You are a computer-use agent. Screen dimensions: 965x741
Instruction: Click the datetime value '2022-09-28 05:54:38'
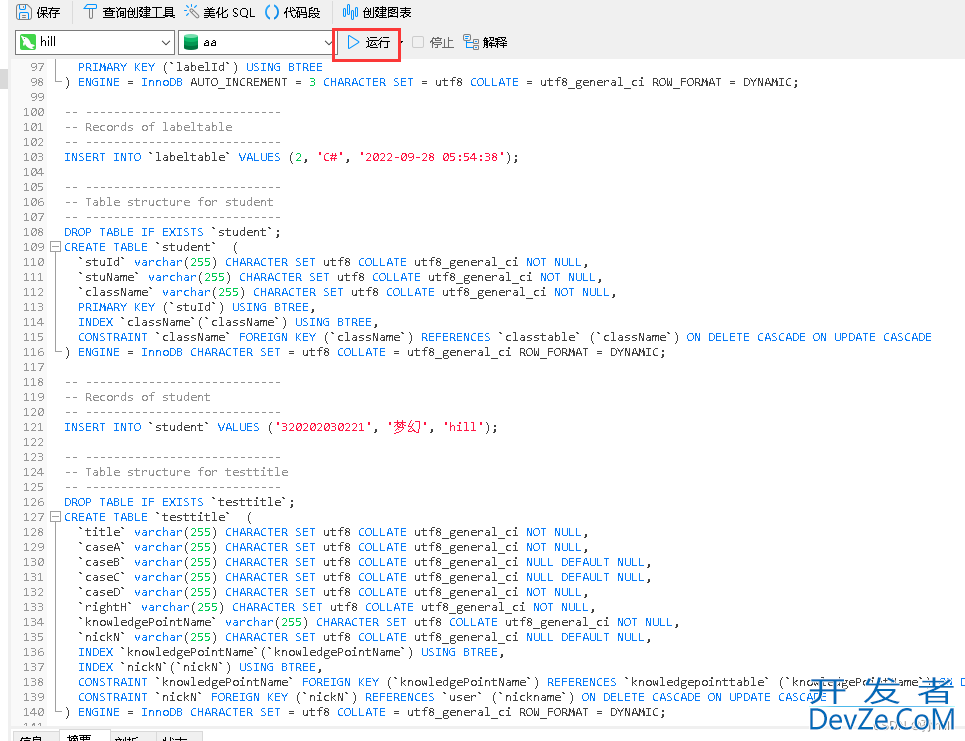[x=431, y=157]
